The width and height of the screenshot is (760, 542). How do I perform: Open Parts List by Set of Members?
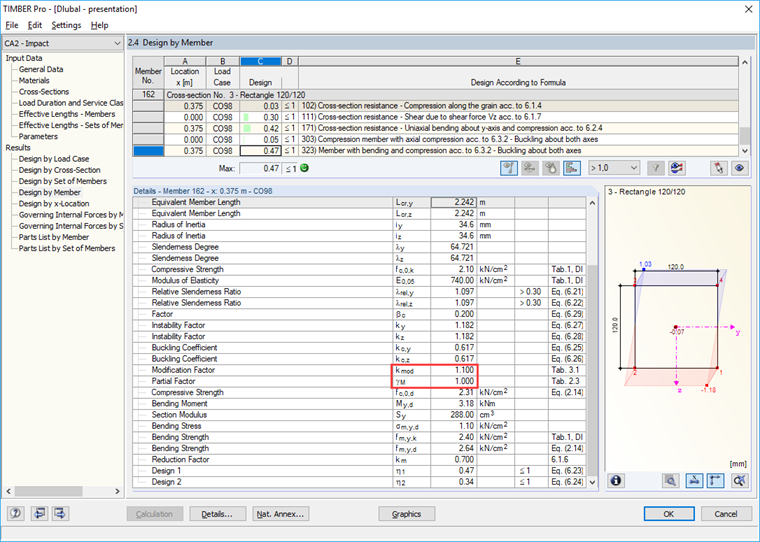point(67,248)
